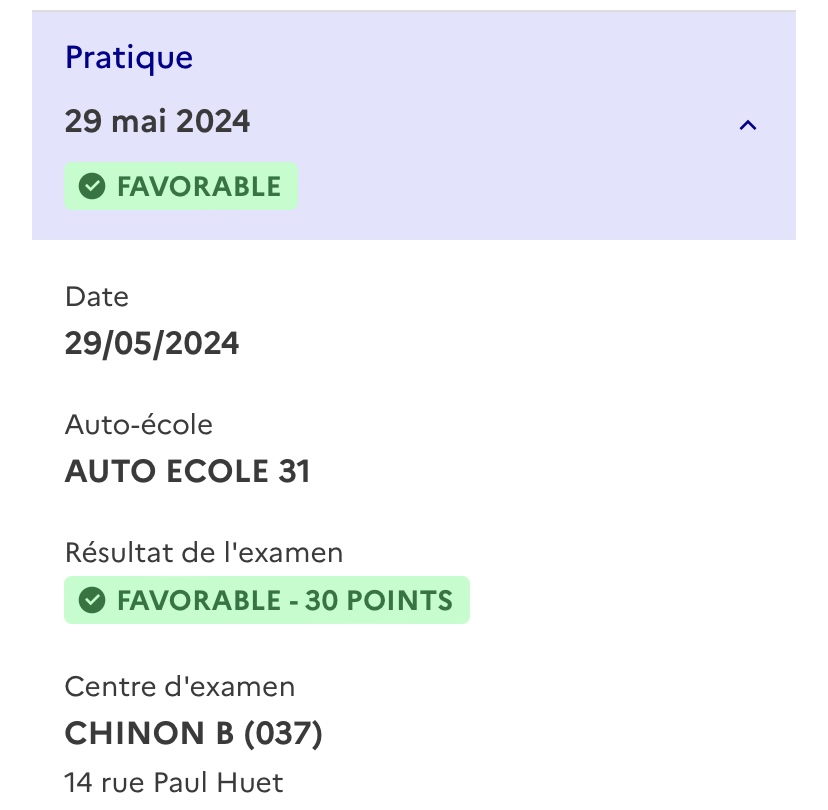Click the lavender Pratique header panel

pos(414,125)
